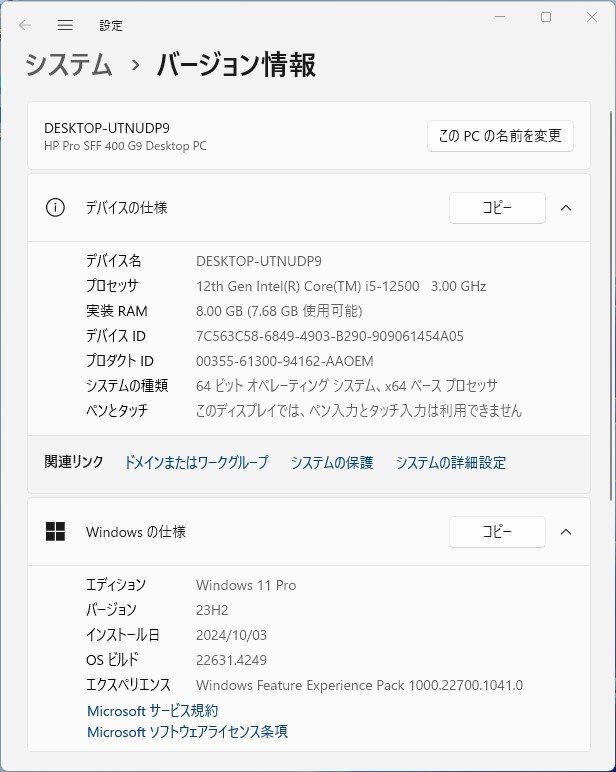
Task: Select device ID 7C563C58-6849-4903-B290-909061454A05
Action: [x=330, y=336]
